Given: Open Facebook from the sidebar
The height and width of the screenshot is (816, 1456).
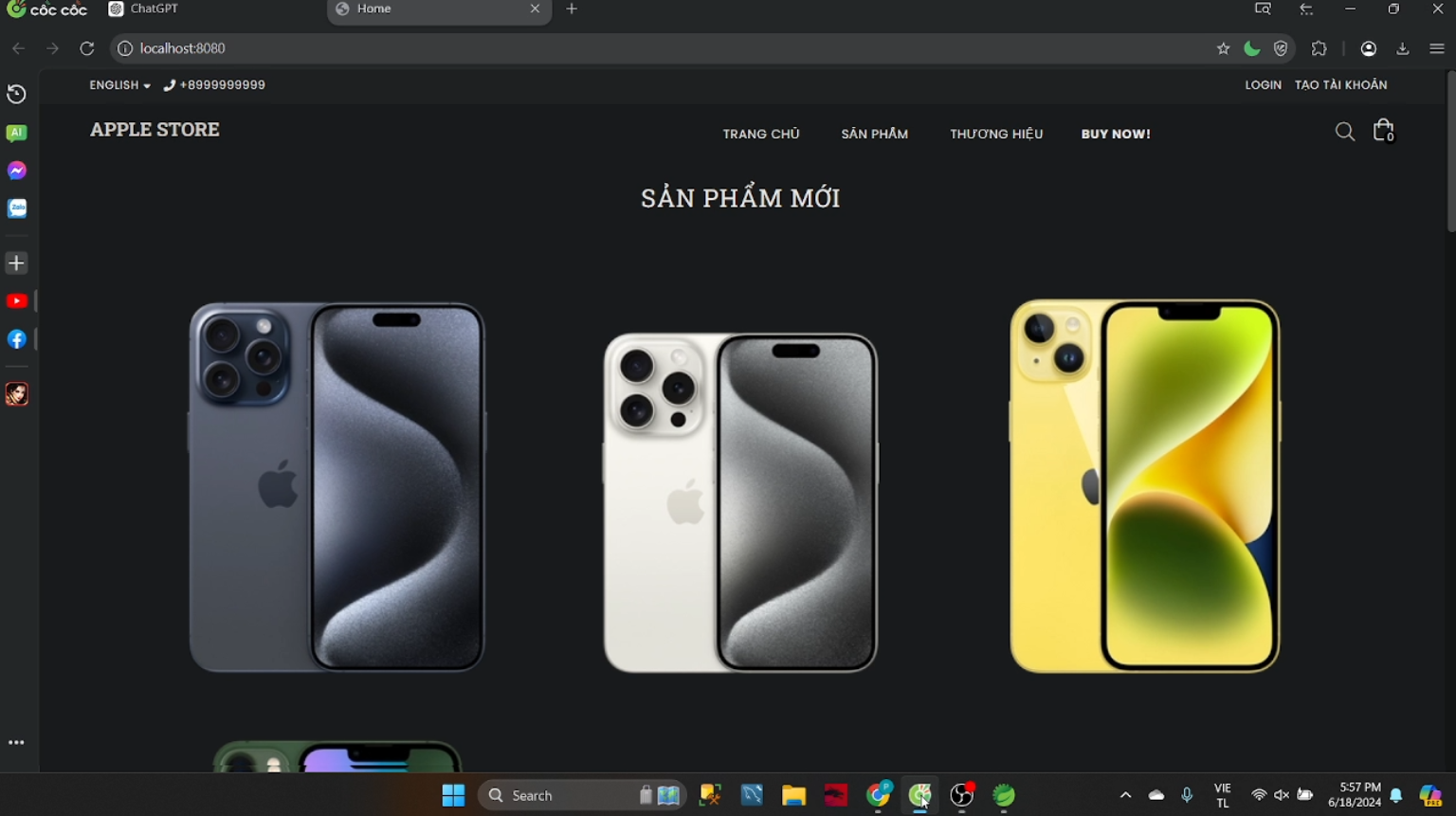Looking at the screenshot, I should pos(16,339).
